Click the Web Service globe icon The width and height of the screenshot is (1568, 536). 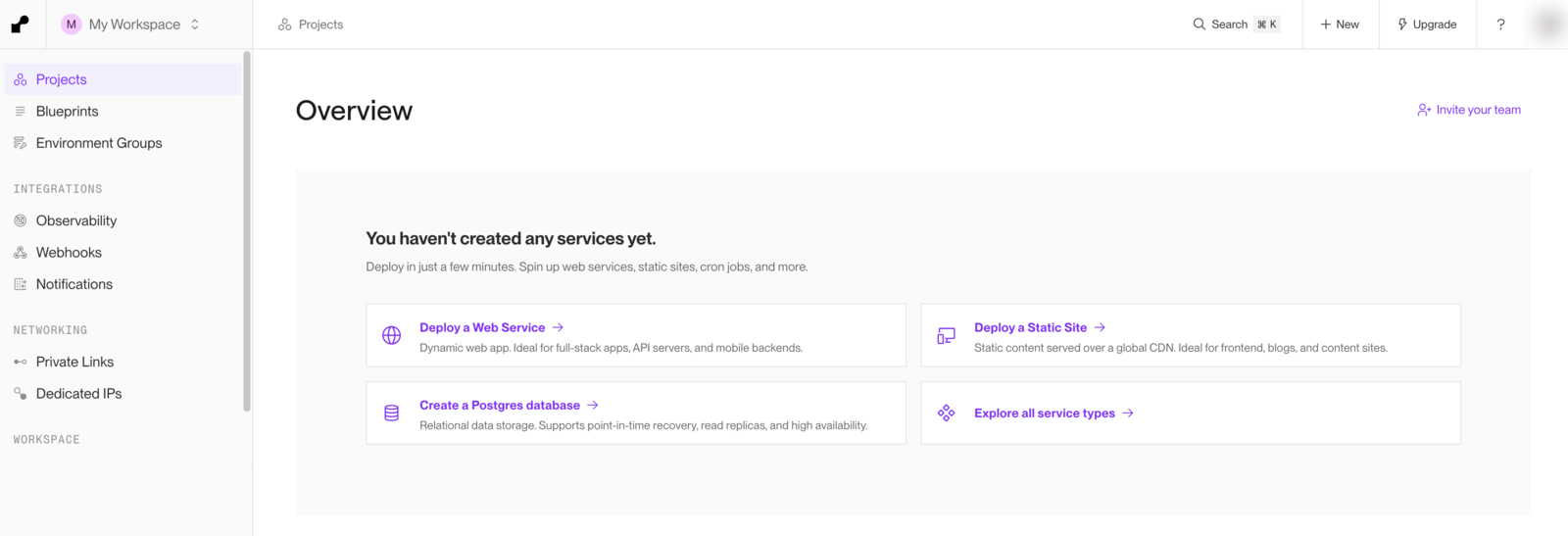392,335
